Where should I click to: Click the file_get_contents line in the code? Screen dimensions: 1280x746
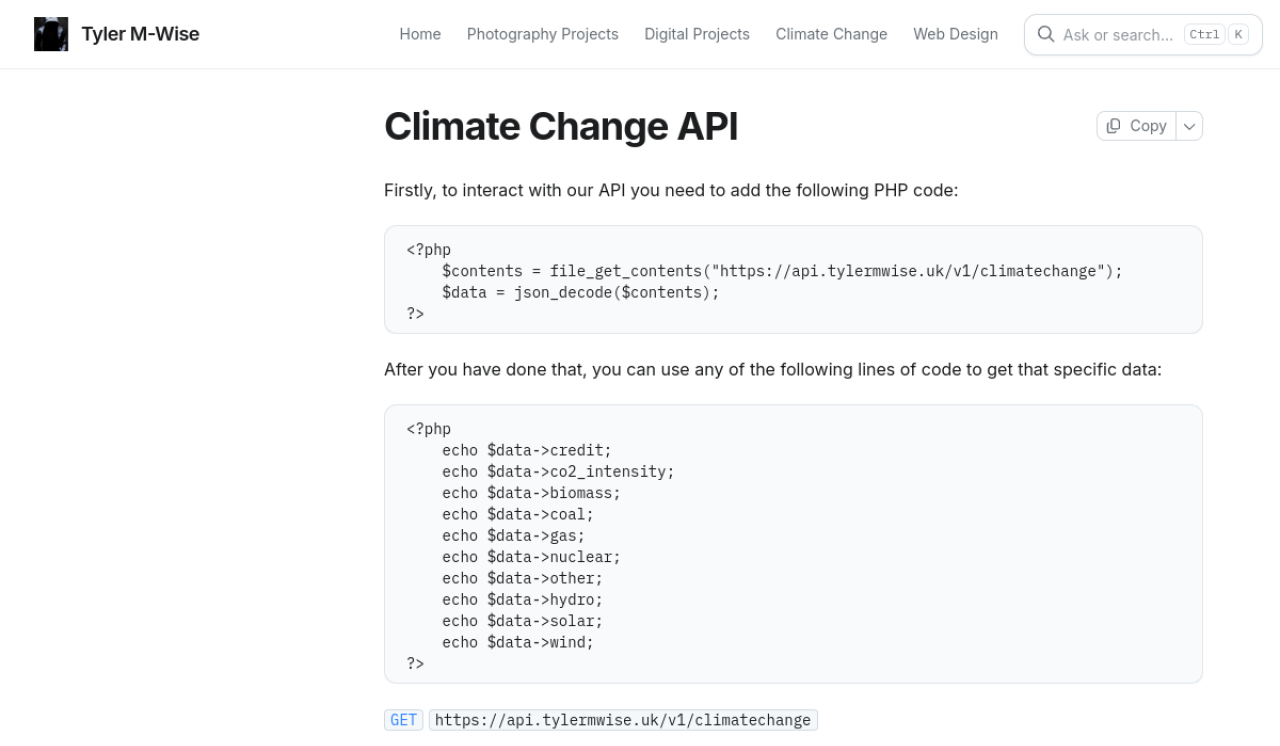[782, 271]
